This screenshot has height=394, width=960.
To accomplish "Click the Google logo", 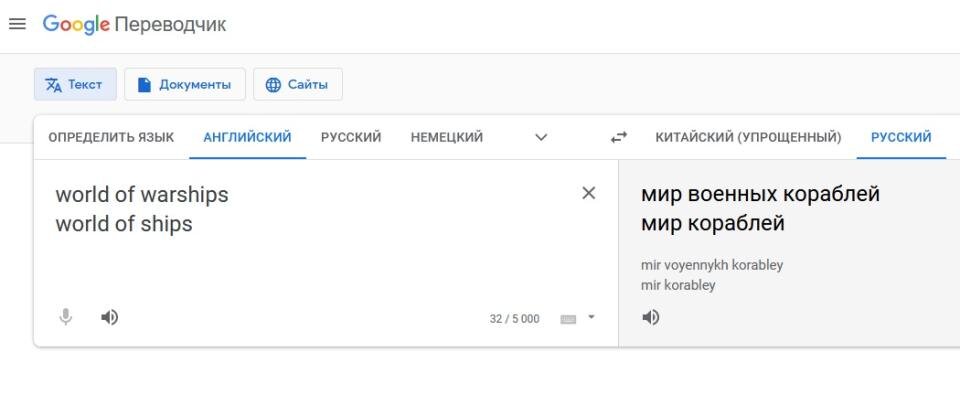I will (76, 24).
